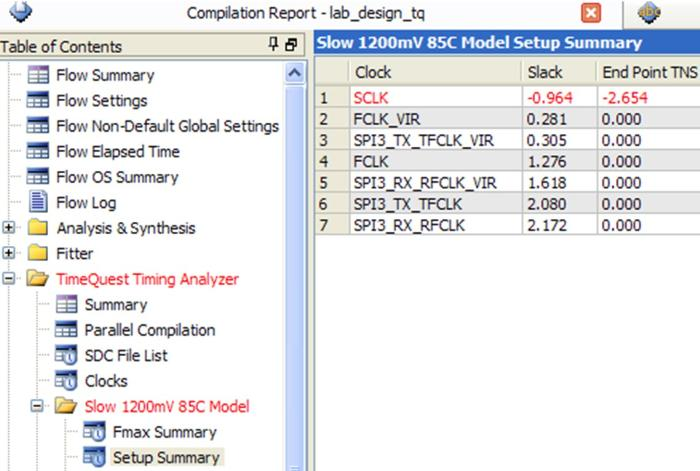Expand the Analysis & Synthesis node
Image resolution: width=700 pixels, height=471 pixels.
pos(8,228)
